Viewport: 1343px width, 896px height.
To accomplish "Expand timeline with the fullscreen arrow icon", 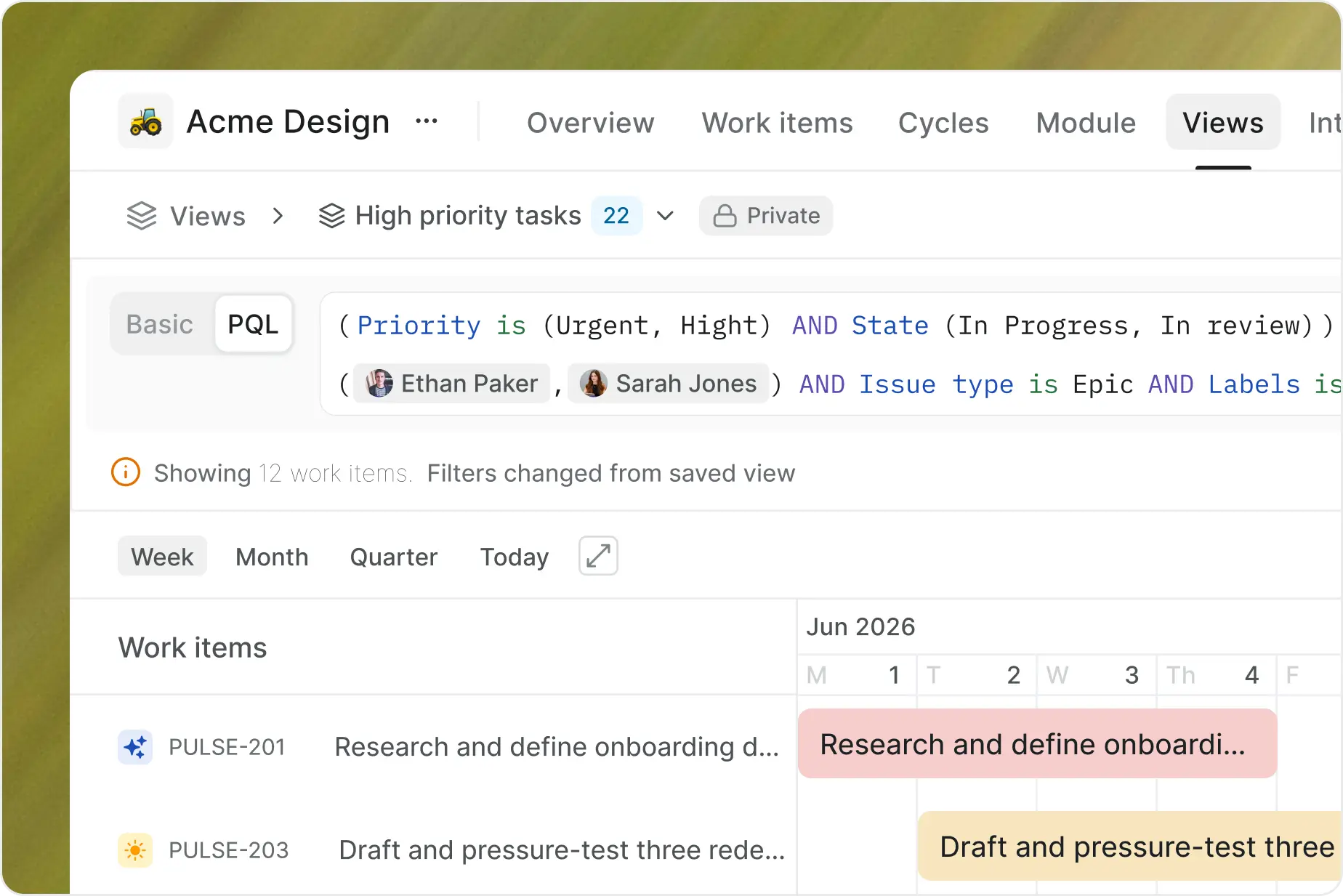I will pos(598,556).
